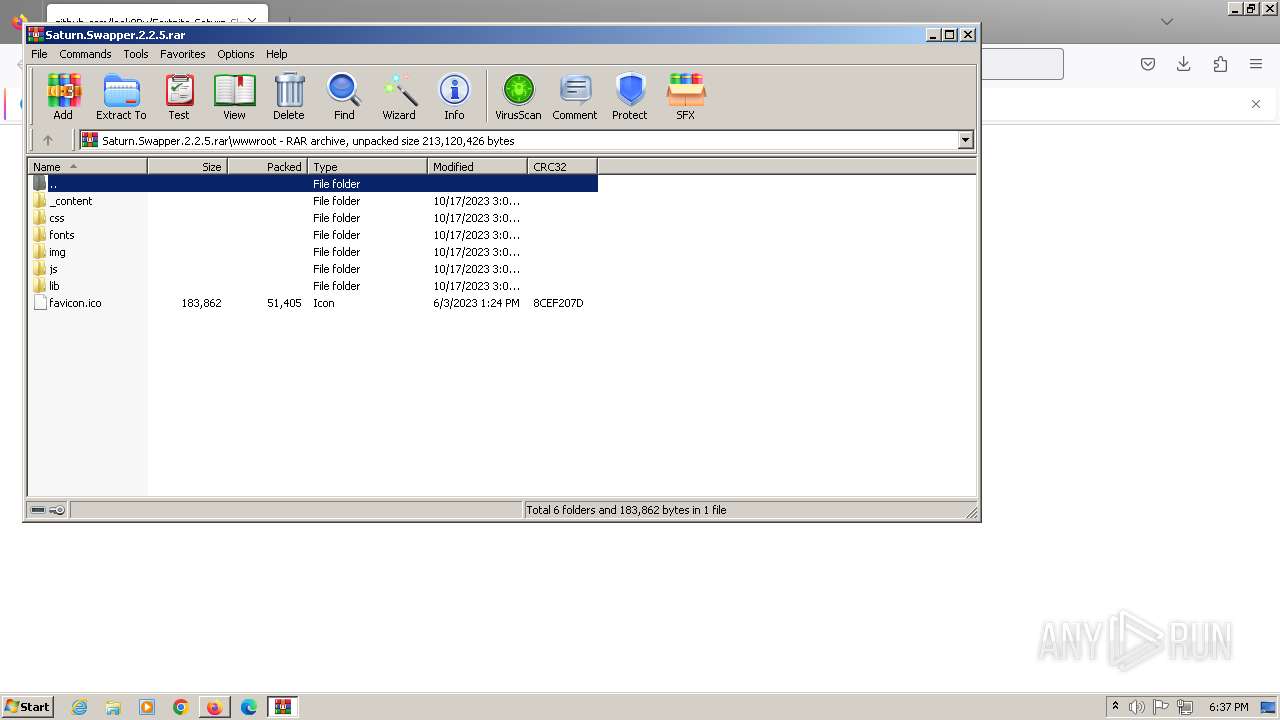The width and height of the screenshot is (1280, 720).
Task: Open Firefox Pocket save icon
Action: click(x=1148, y=64)
